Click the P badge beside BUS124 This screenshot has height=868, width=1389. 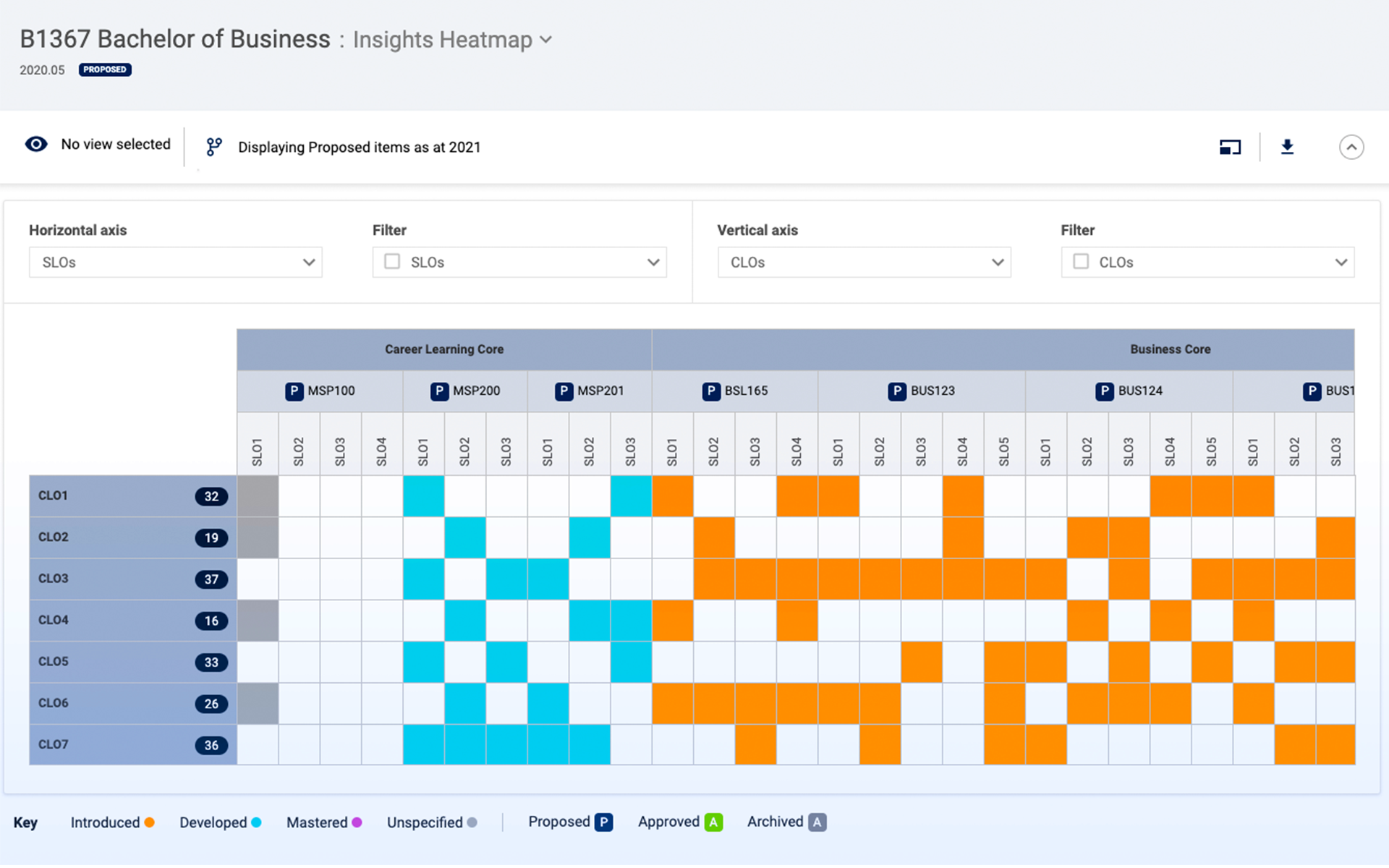[x=1105, y=391]
